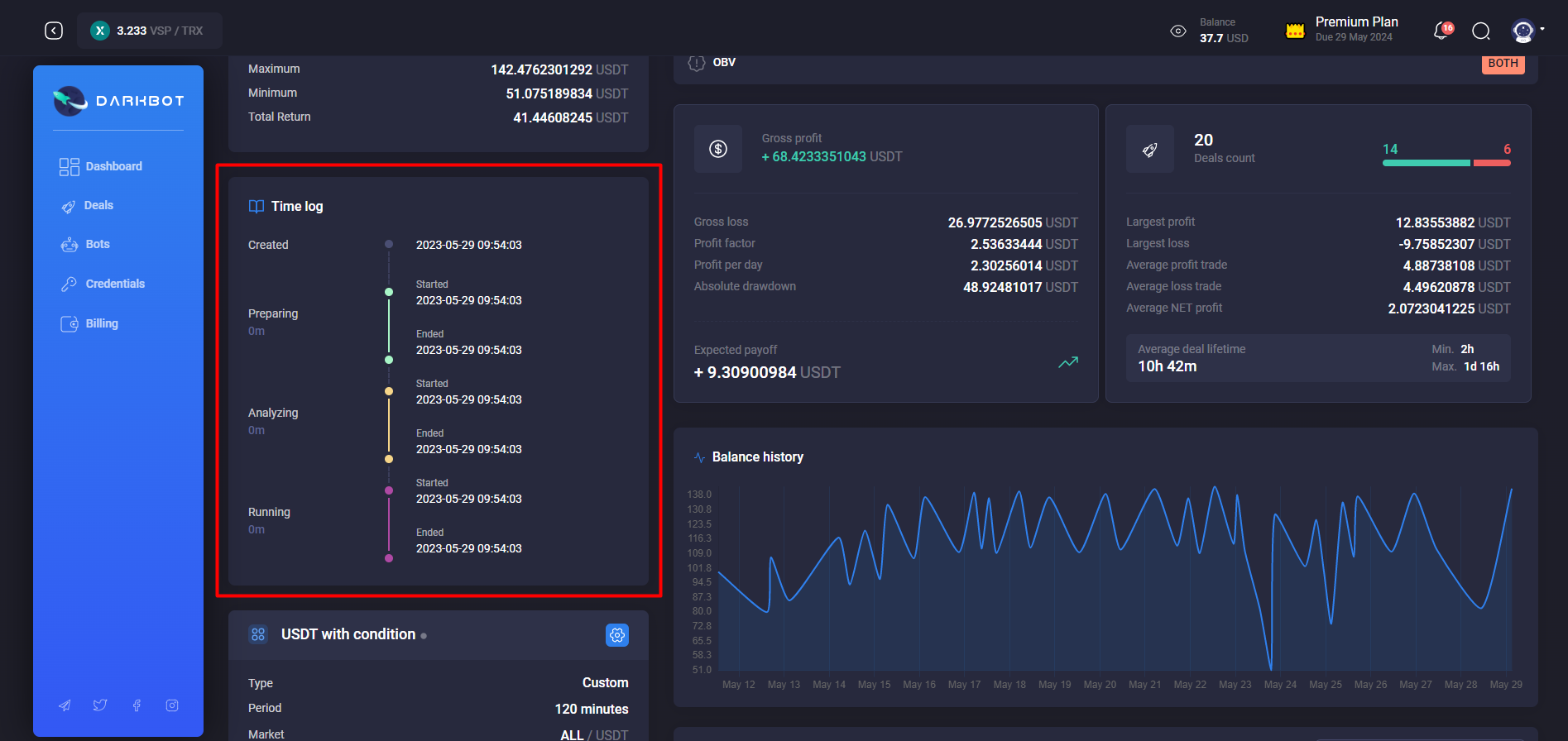Open the Instagram link in sidebar footer
Image resolution: width=1568 pixels, height=741 pixels.
point(172,705)
